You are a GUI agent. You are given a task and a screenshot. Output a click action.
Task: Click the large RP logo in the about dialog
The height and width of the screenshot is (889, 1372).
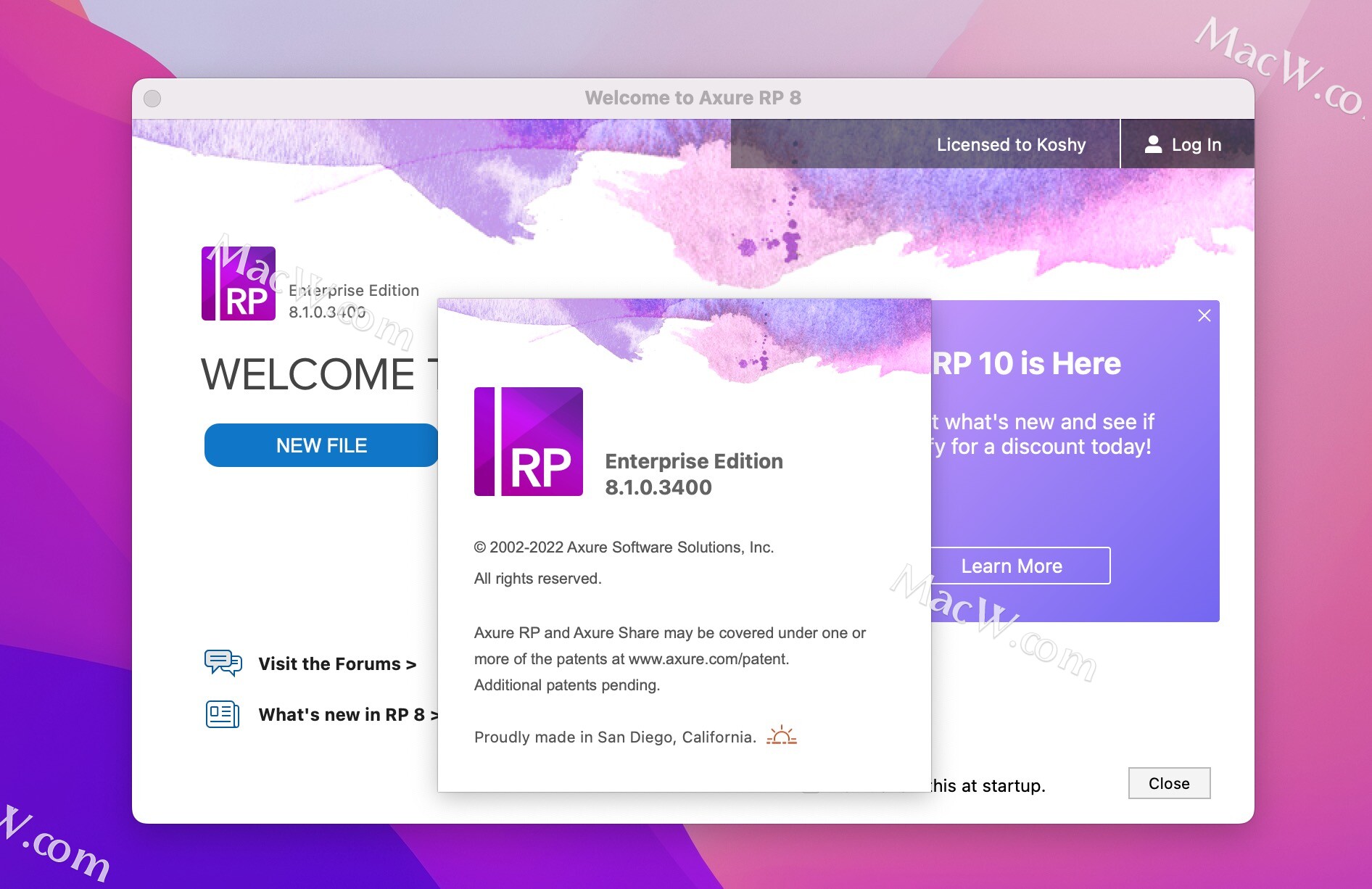[x=529, y=442]
